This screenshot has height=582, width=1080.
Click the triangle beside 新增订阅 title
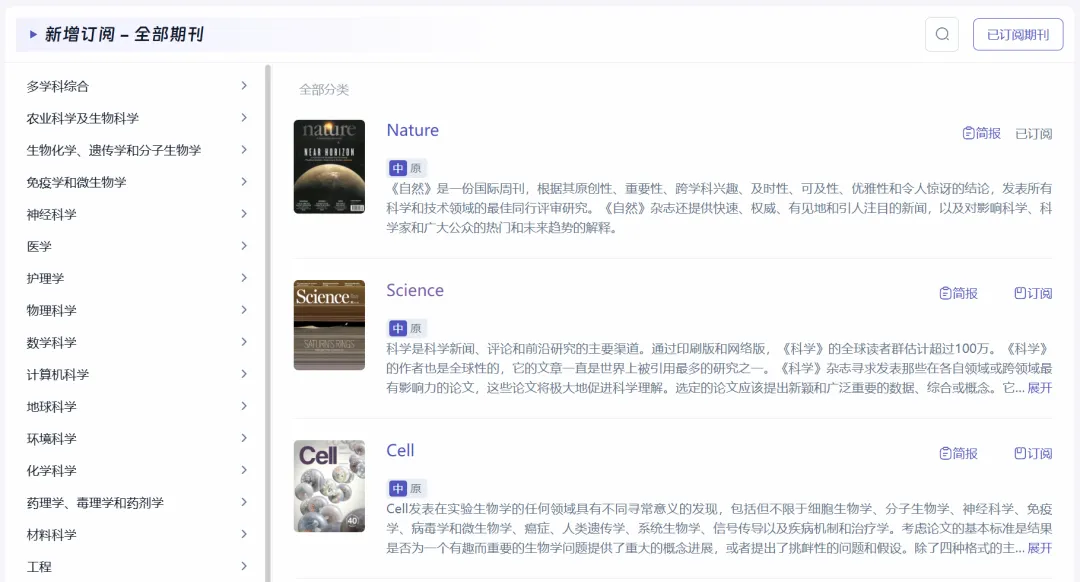[33, 34]
